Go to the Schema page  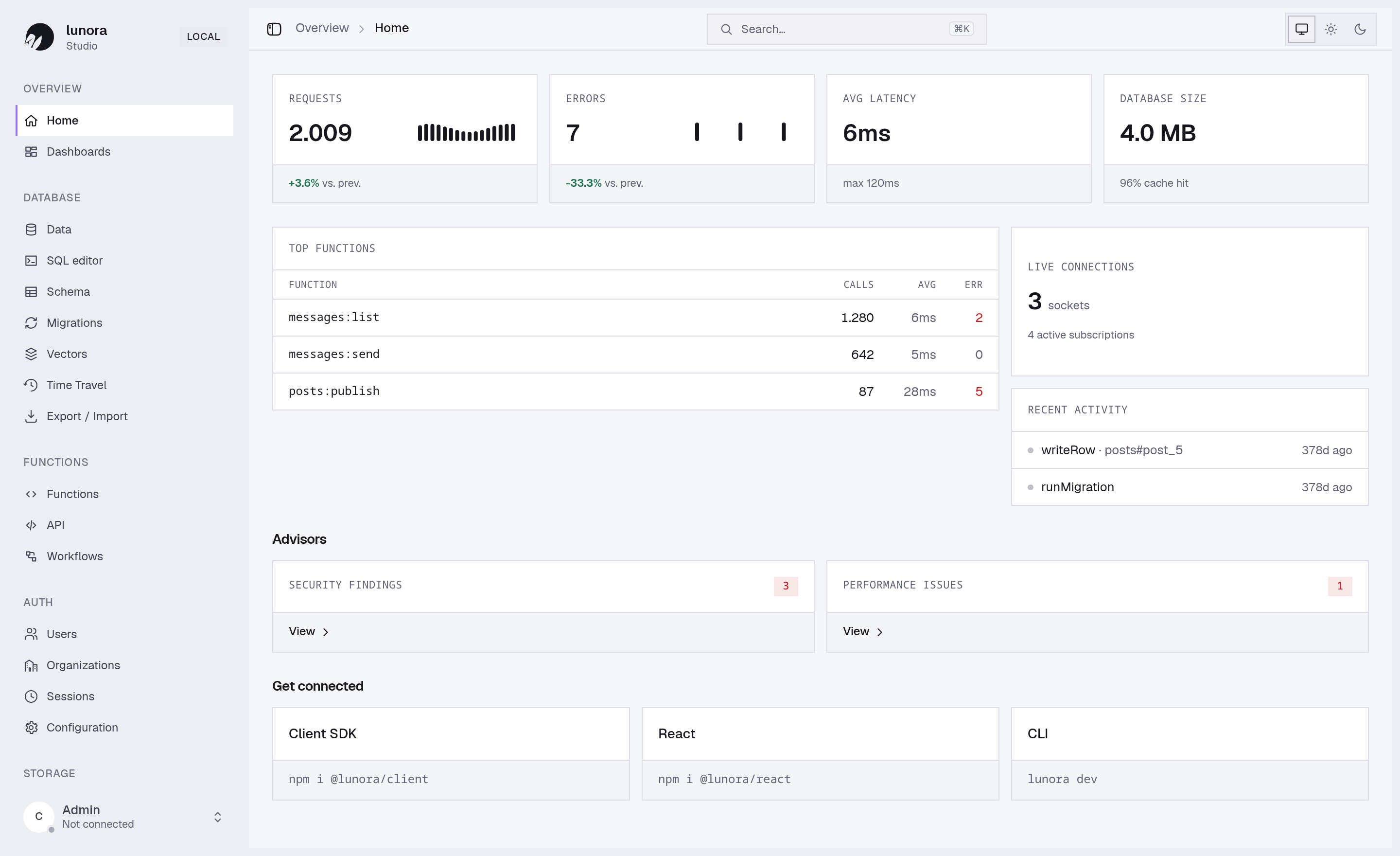[x=124, y=292]
